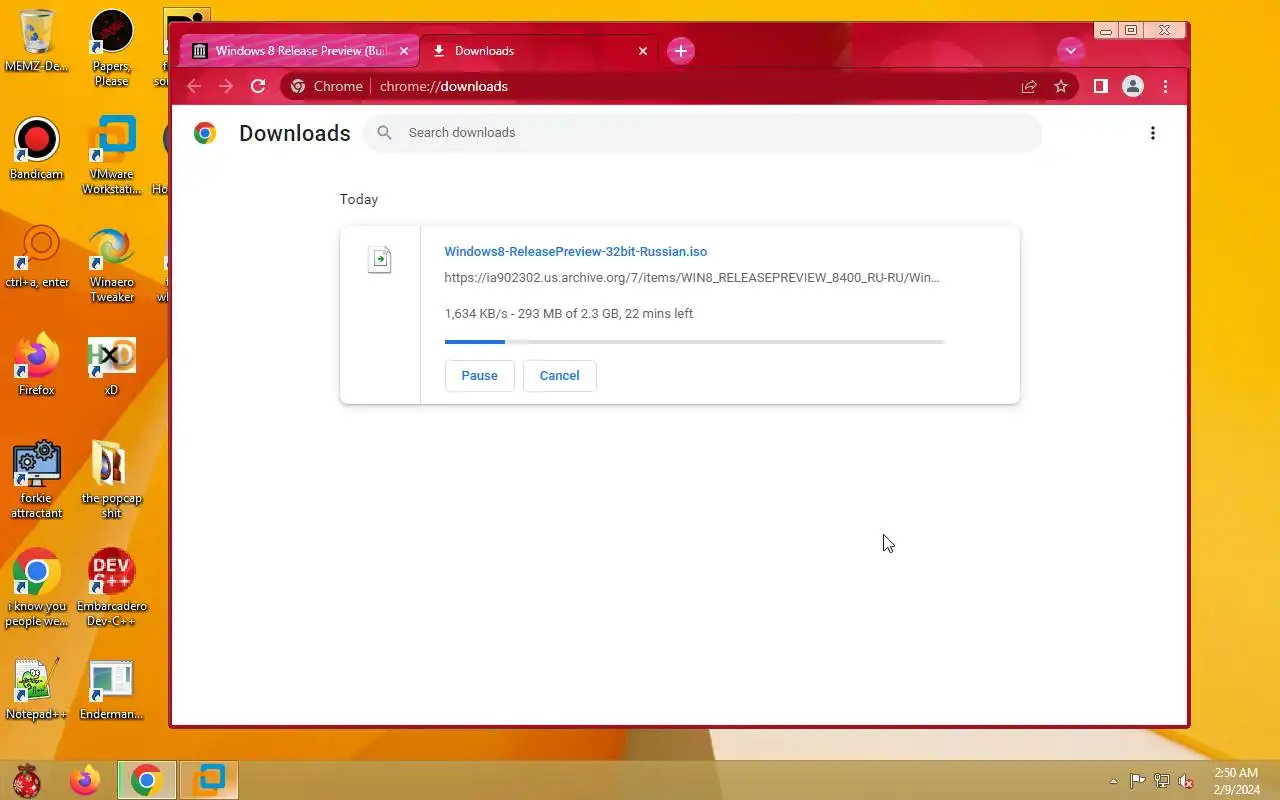Share this page icon in address bar
1280x800 pixels.
[x=1029, y=86]
